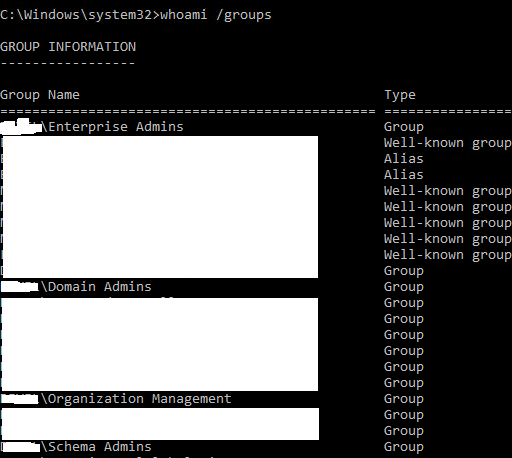This screenshot has height=458, width=512.
Task: Click the Group Name column header
Action: click(x=40, y=95)
